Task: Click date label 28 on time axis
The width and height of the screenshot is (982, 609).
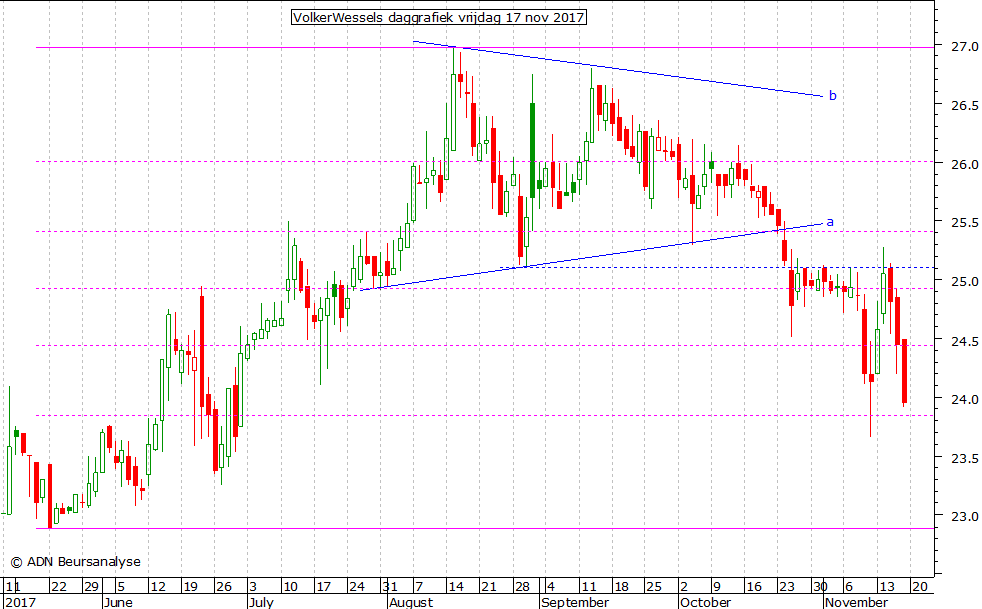Action: (522, 587)
